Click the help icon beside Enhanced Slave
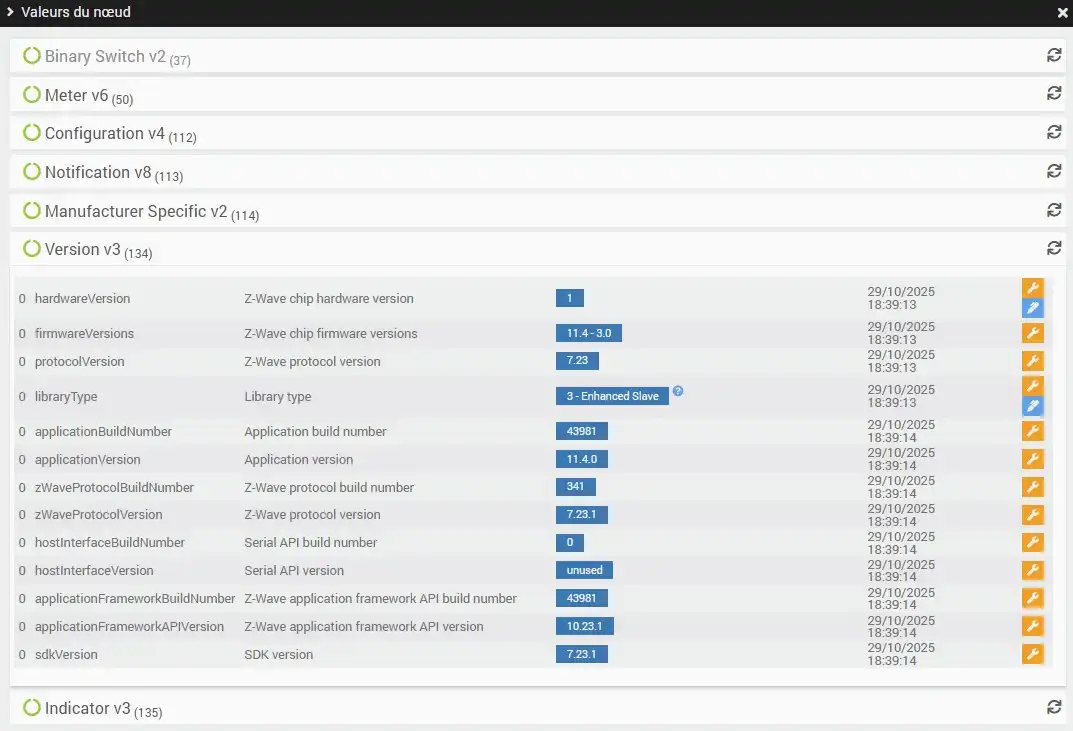The width and height of the screenshot is (1073, 731). coord(678,391)
